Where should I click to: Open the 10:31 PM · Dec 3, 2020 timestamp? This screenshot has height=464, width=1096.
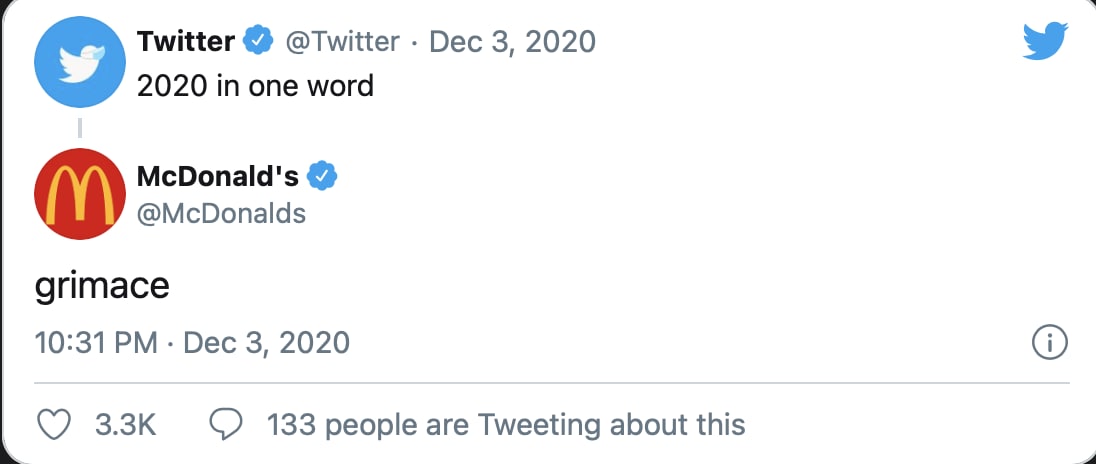click(192, 343)
